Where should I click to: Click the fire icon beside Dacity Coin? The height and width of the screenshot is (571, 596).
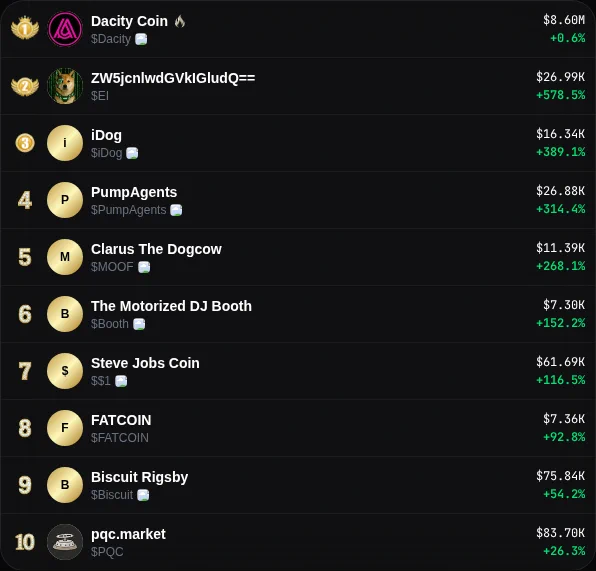[x=180, y=21]
